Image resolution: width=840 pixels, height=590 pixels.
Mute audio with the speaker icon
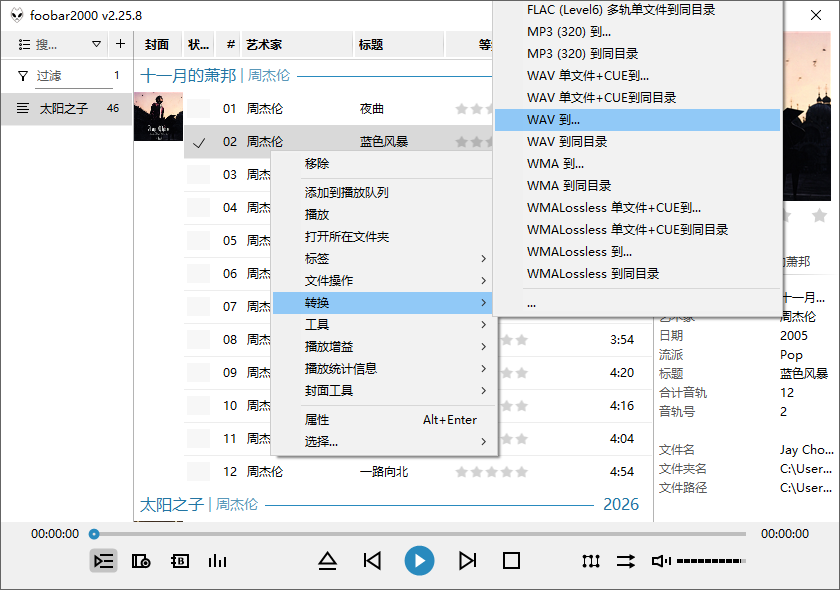tap(660, 561)
